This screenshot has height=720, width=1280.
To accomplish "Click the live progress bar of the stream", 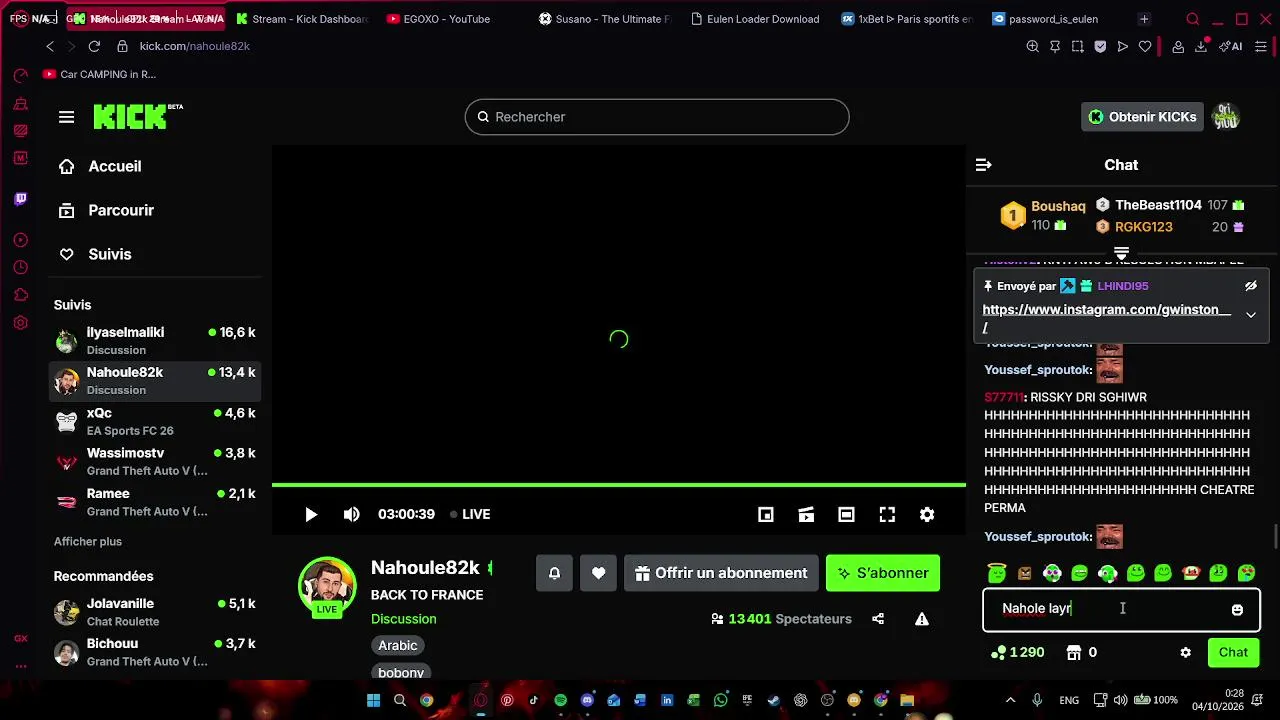I will click(619, 486).
